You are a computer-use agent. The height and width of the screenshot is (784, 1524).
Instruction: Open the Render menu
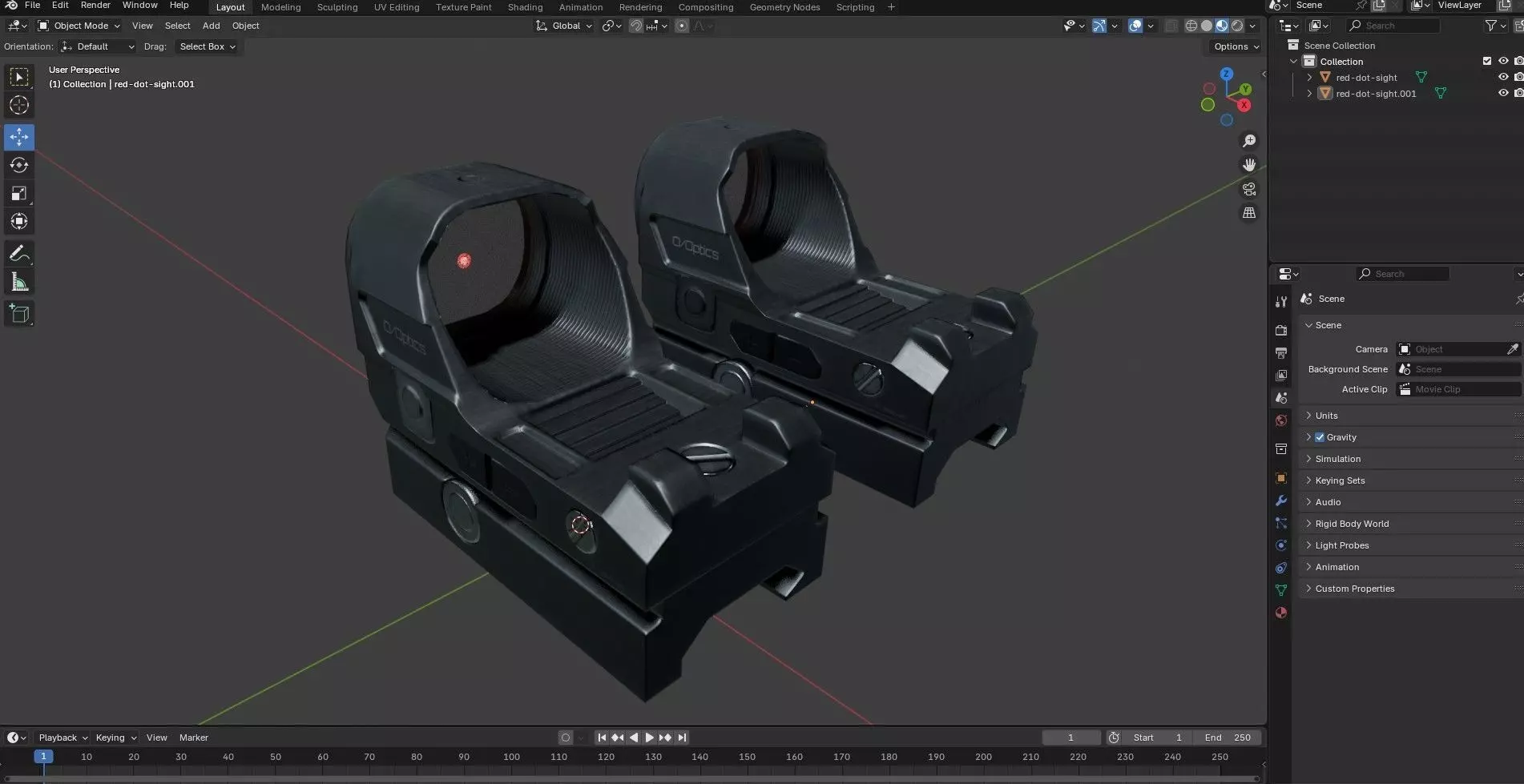95,6
